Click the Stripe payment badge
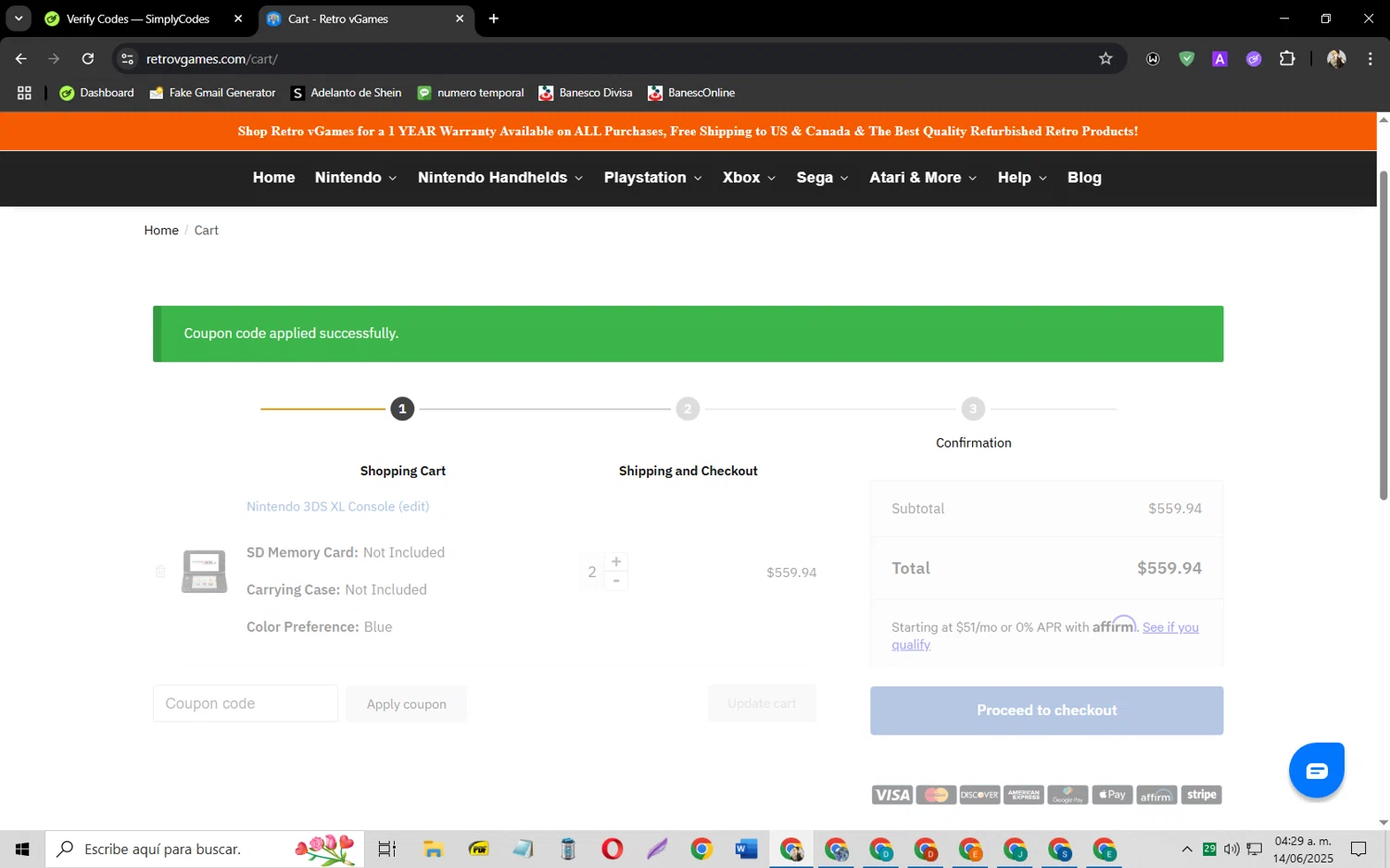The image size is (1390, 868). [1202, 795]
